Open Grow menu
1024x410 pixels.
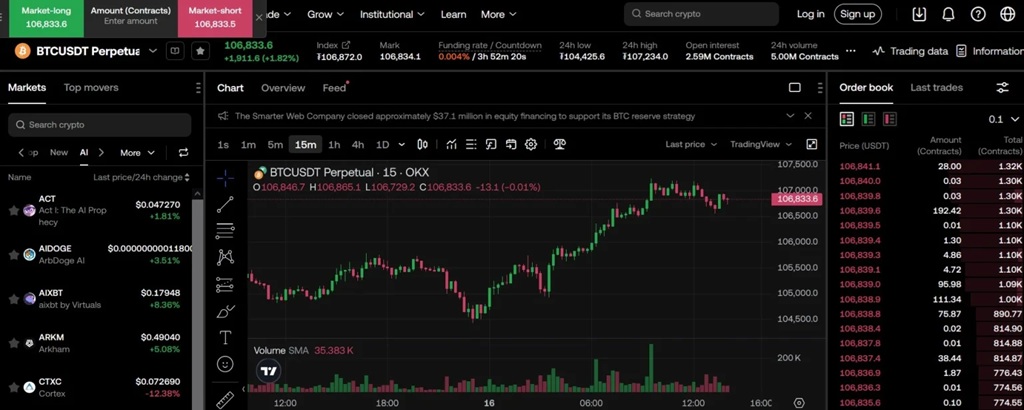pyautogui.click(x=325, y=14)
